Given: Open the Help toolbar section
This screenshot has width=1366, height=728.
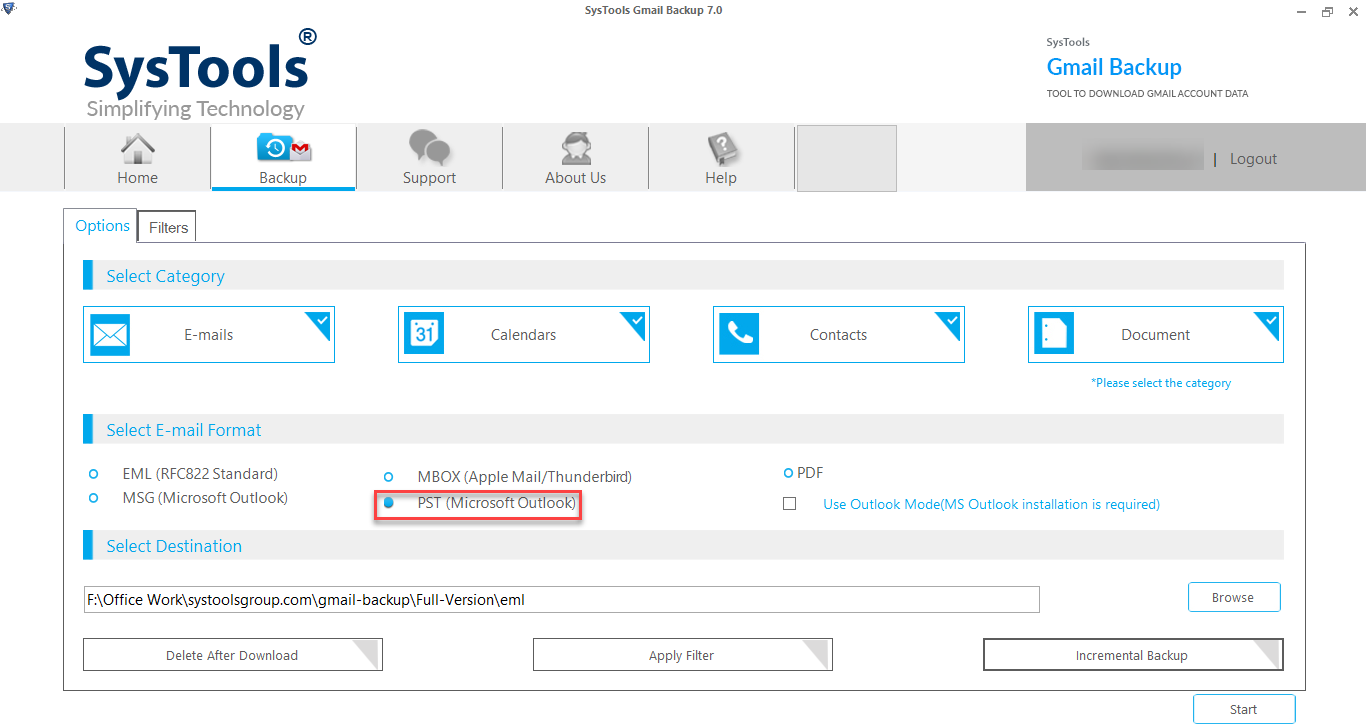Looking at the screenshot, I should coord(721,158).
